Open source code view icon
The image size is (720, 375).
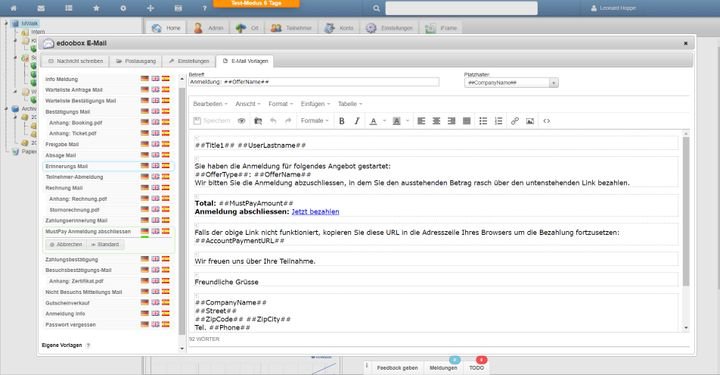(x=546, y=121)
